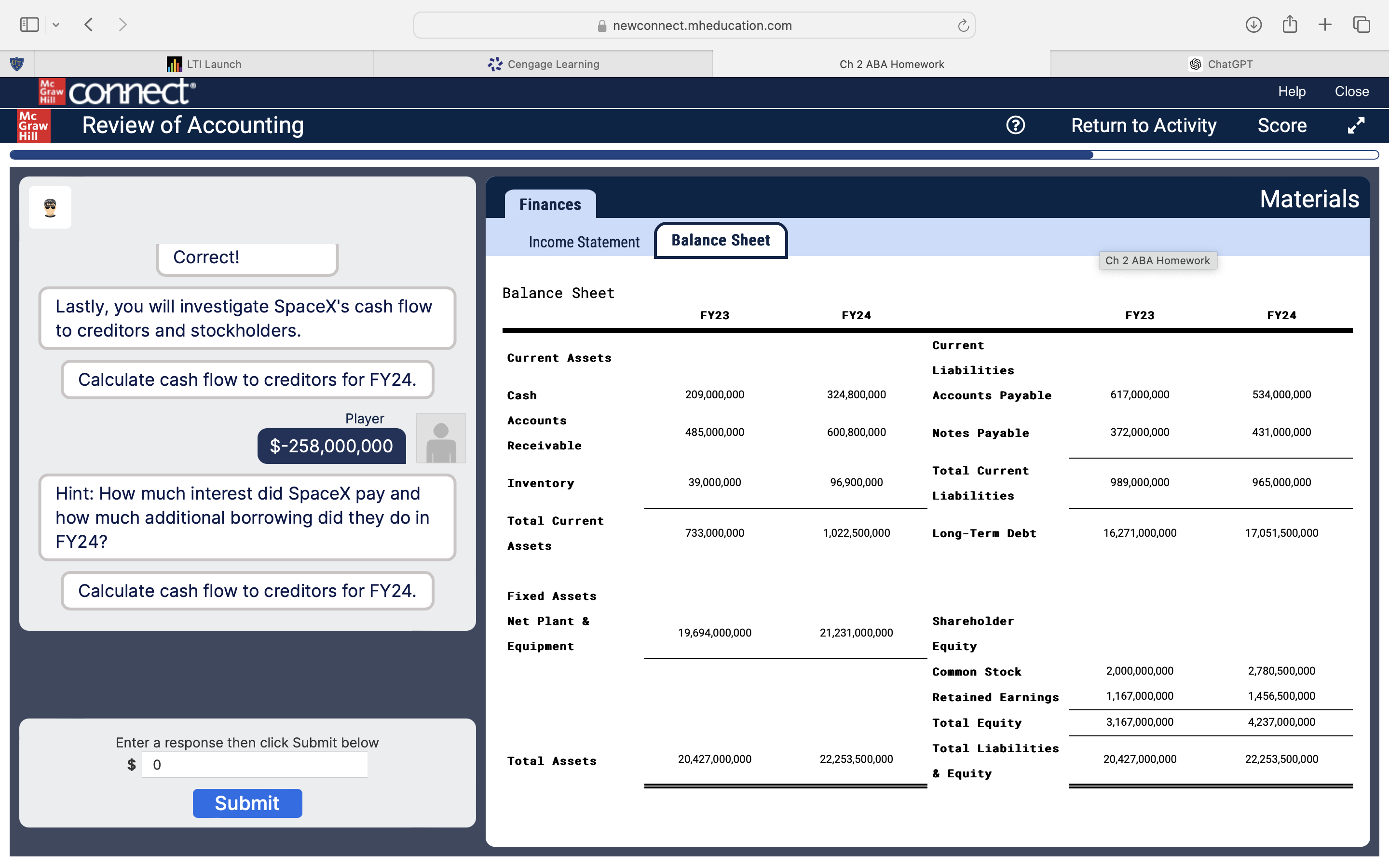
Task: Click the FY23 Long-Term Debt value 16,271,000,000
Action: [1139, 533]
